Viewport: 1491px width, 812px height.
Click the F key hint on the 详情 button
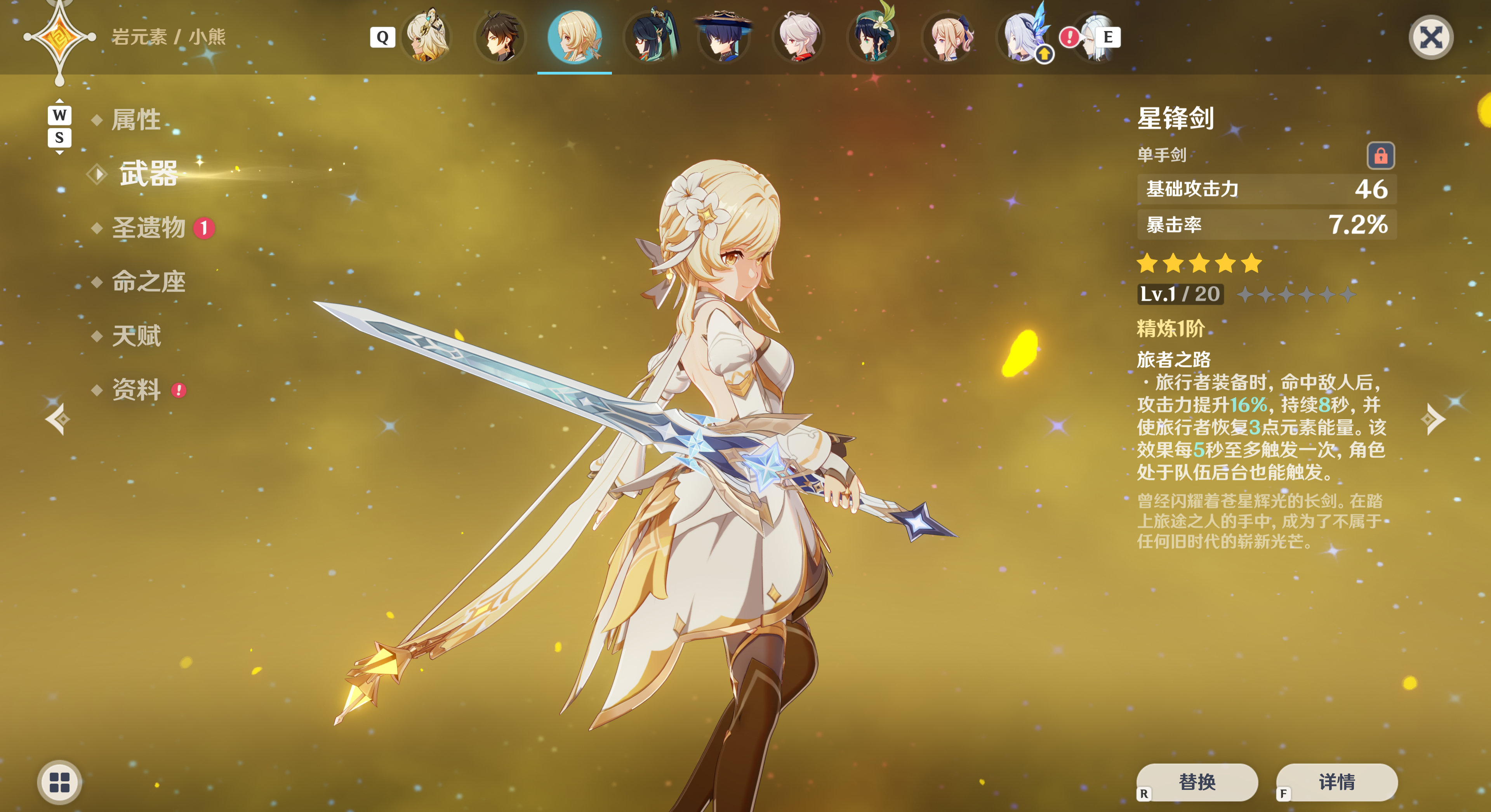(1283, 794)
